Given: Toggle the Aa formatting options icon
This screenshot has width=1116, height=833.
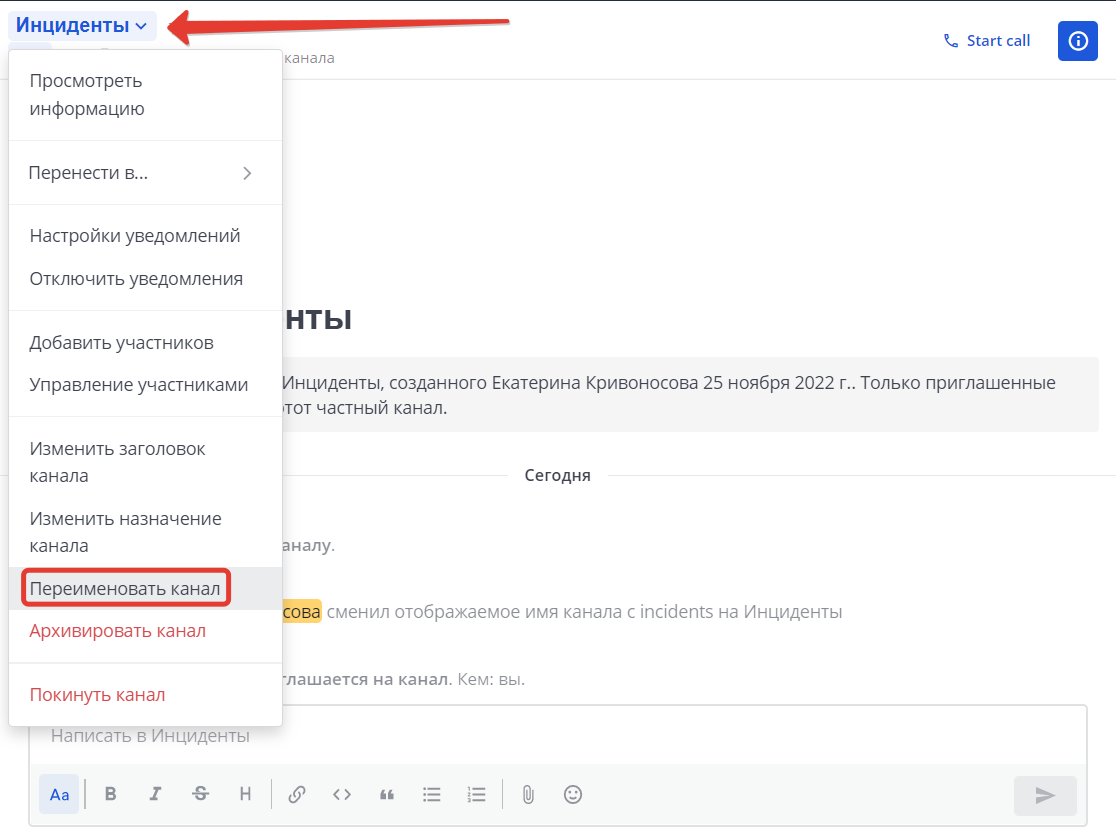Looking at the screenshot, I should pos(59,794).
